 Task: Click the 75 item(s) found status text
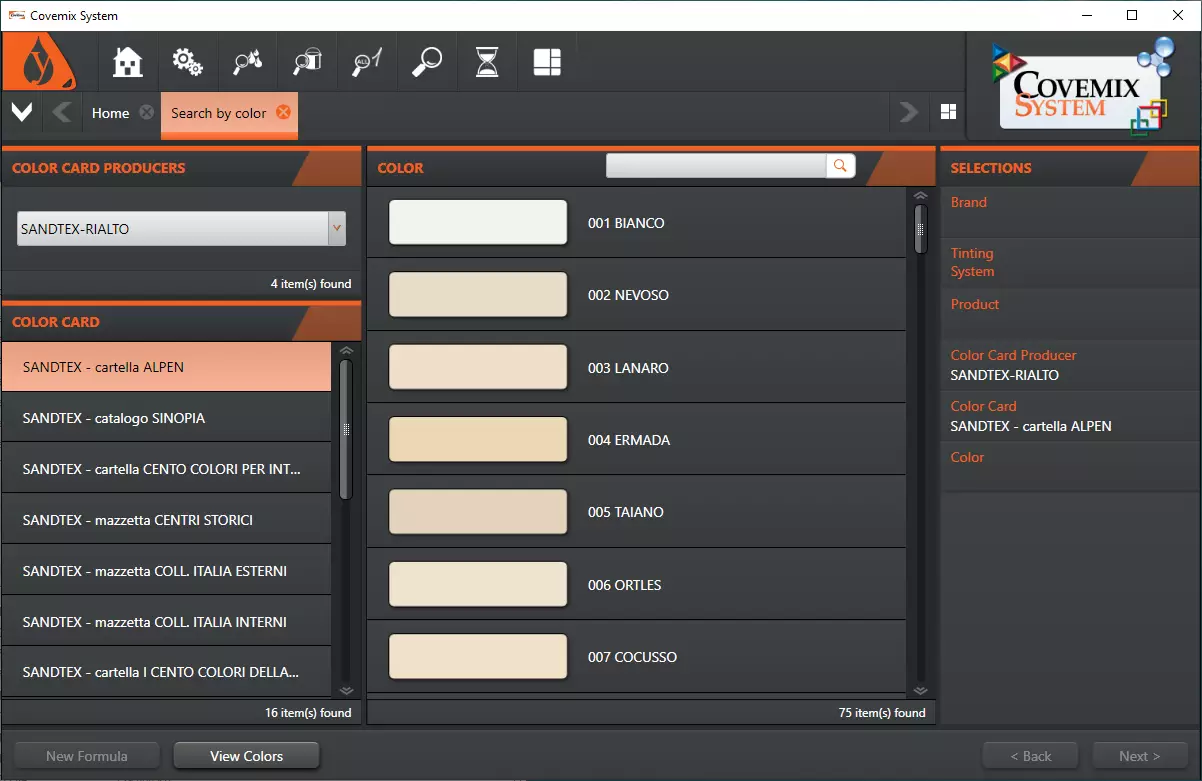882,713
